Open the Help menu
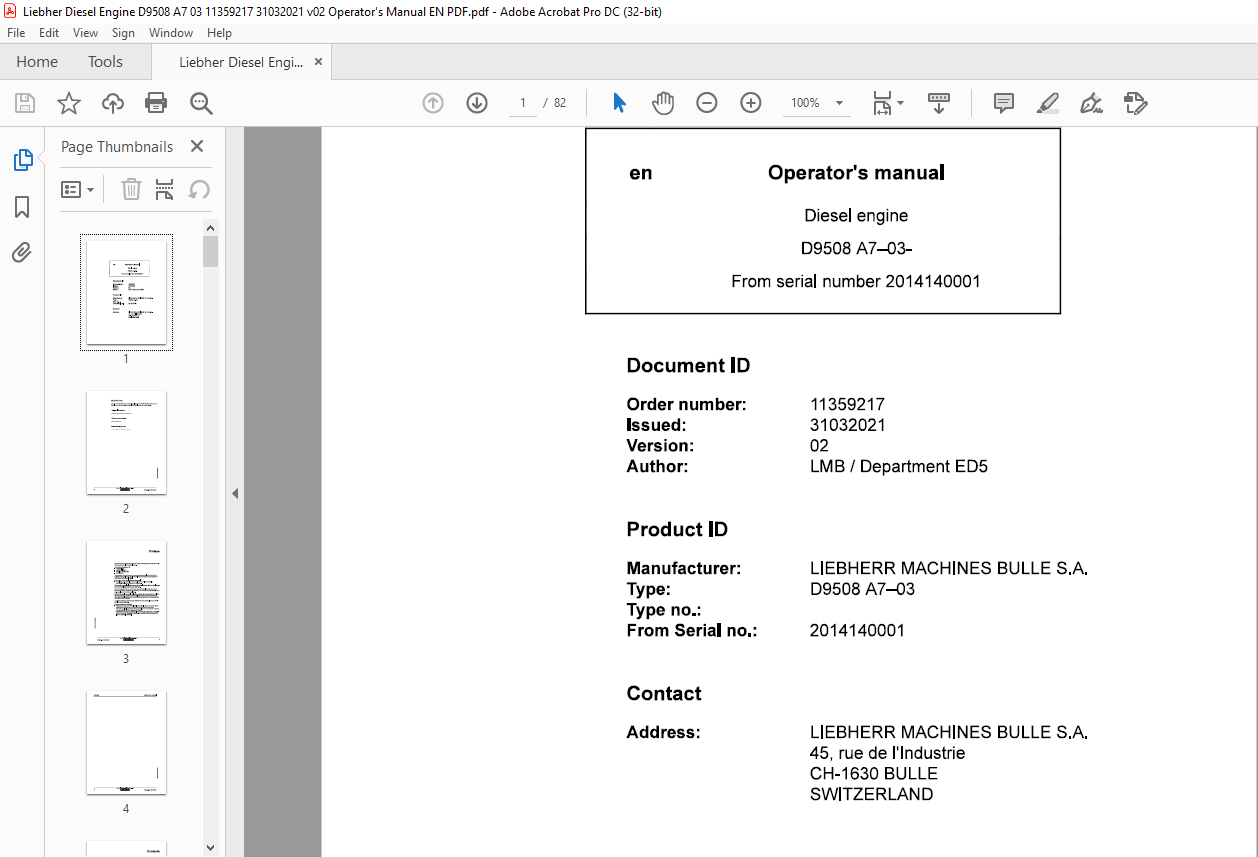Viewport: 1258px width, 857px height. (219, 33)
